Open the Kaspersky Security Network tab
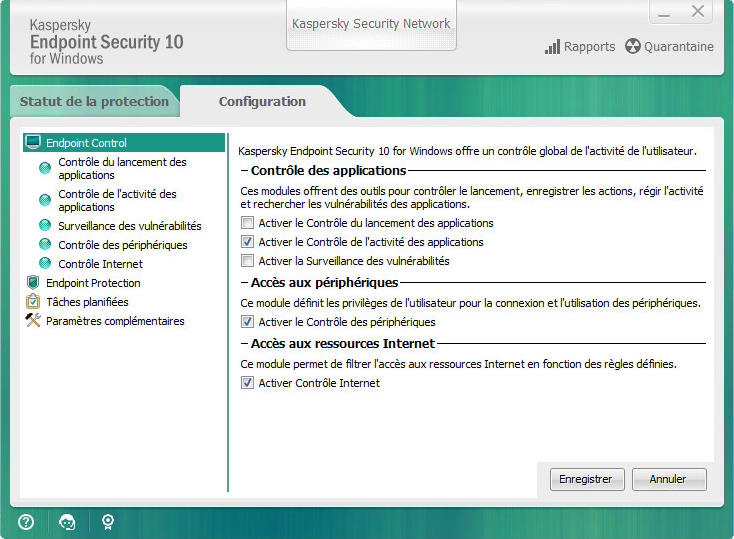The width and height of the screenshot is (734, 539). [371, 24]
